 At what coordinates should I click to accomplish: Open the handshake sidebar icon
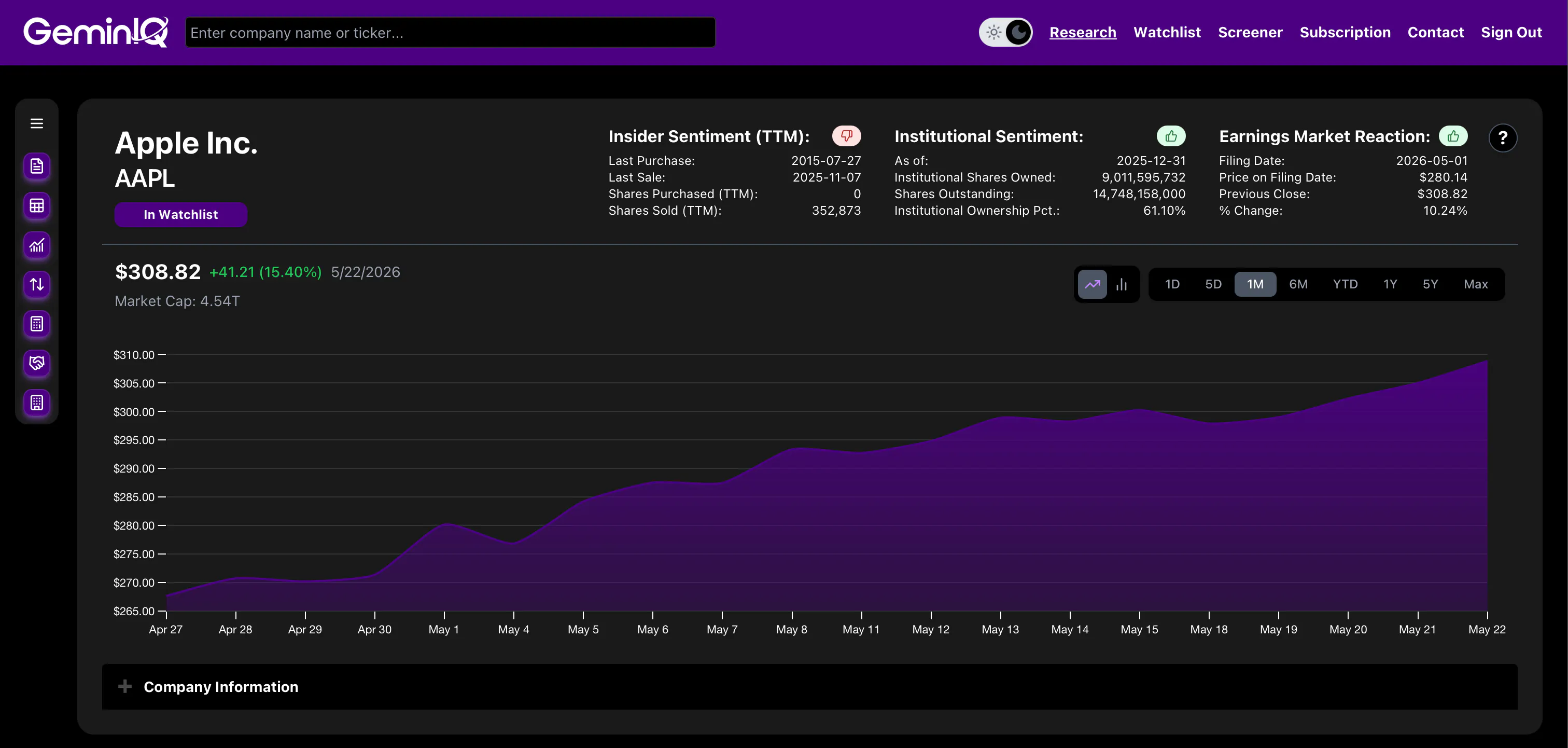[x=36, y=363]
